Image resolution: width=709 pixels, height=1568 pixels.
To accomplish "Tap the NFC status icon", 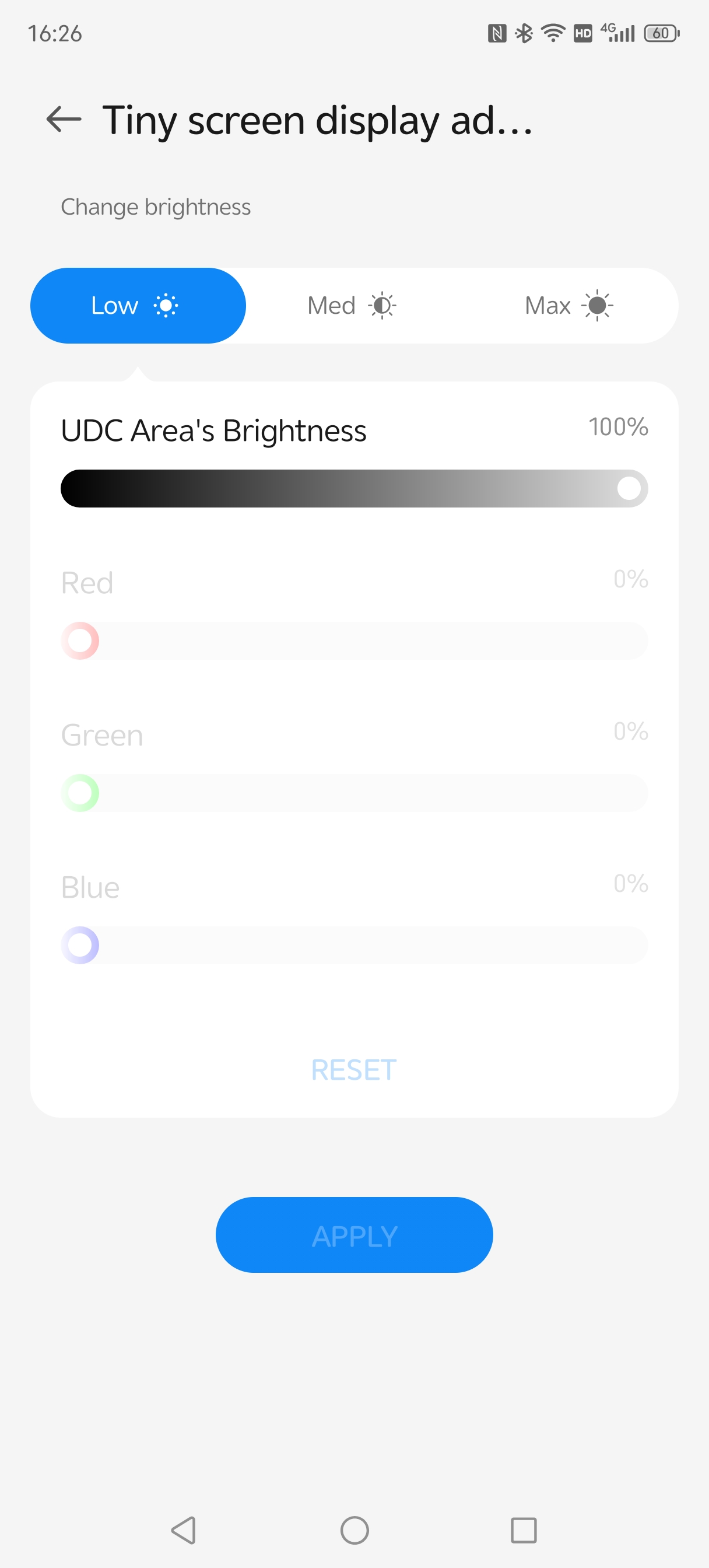I will tap(497, 33).
